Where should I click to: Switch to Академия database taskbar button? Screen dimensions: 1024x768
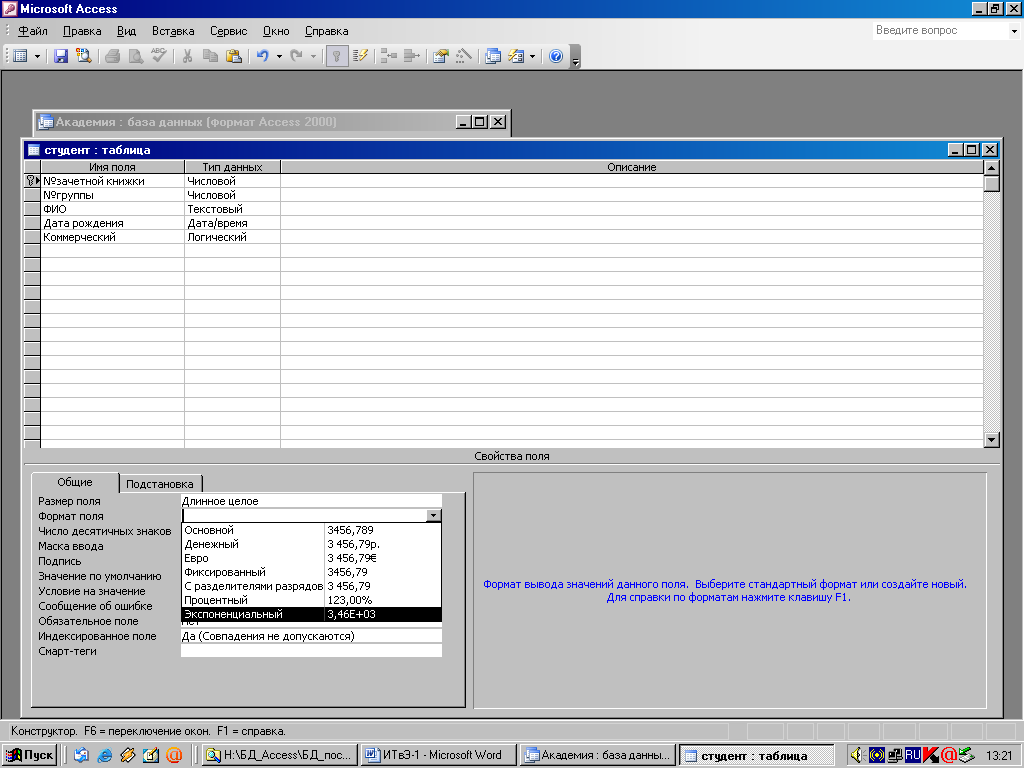point(598,755)
